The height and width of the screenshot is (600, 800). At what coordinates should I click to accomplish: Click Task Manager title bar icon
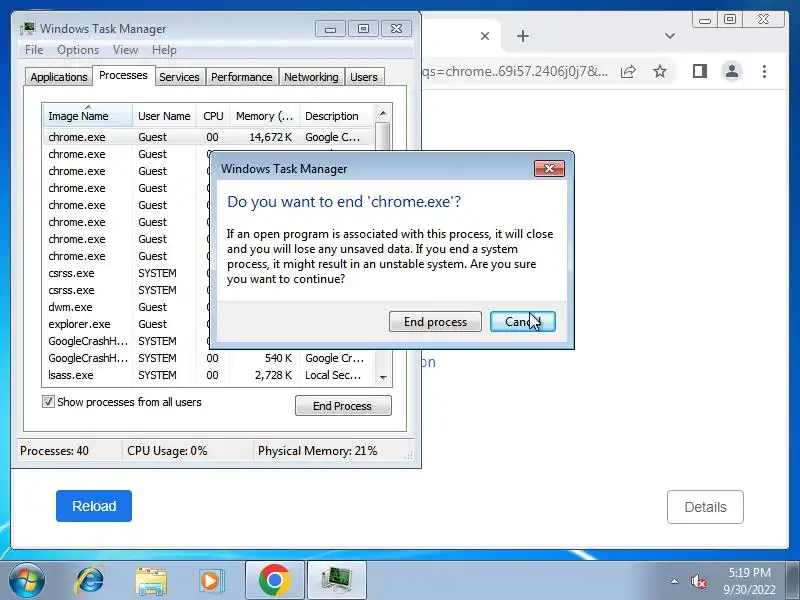[28, 29]
